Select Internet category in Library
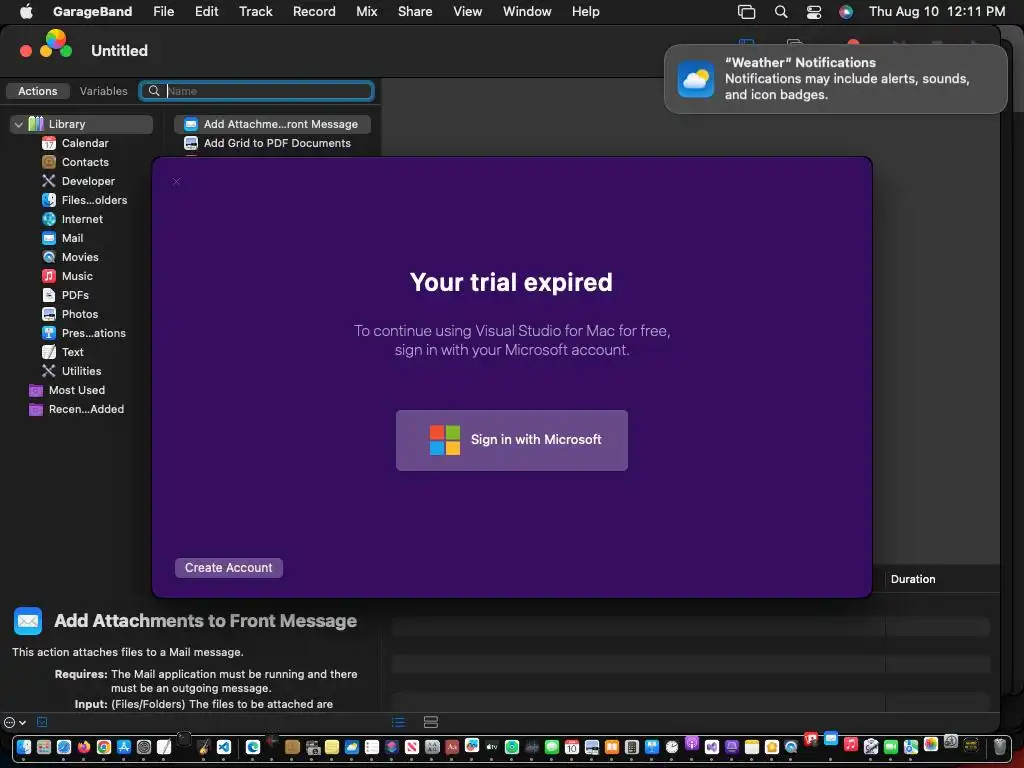This screenshot has width=1024, height=768. [82, 219]
